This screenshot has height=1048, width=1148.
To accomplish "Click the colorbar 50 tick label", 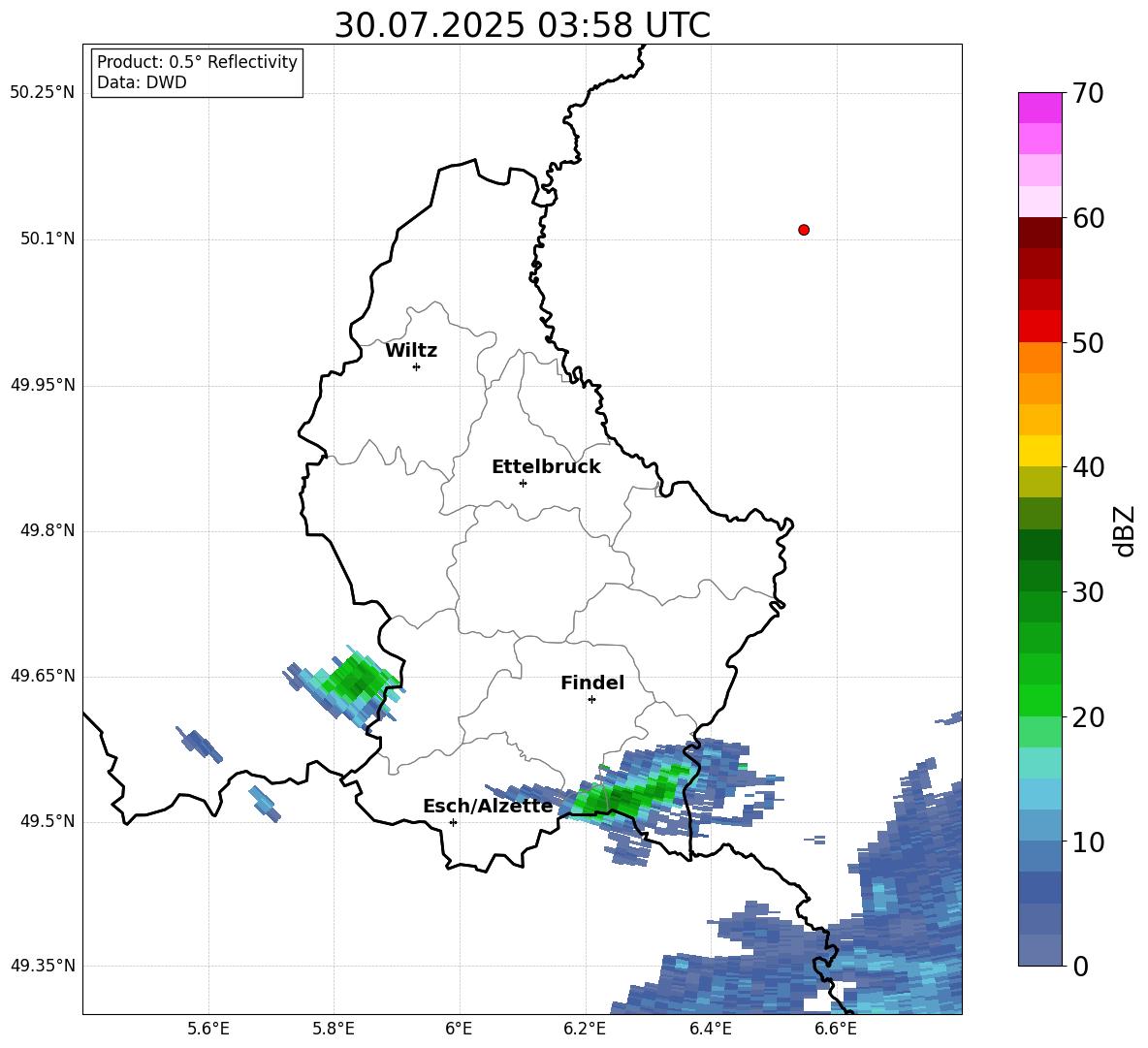I will point(1088,343).
